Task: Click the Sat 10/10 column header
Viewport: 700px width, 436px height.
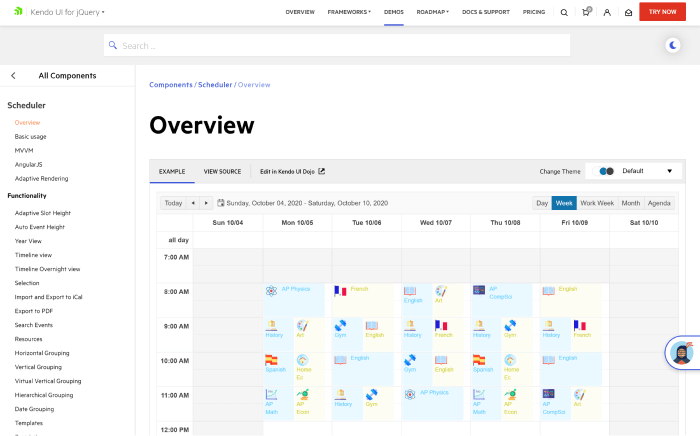Action: [x=644, y=223]
